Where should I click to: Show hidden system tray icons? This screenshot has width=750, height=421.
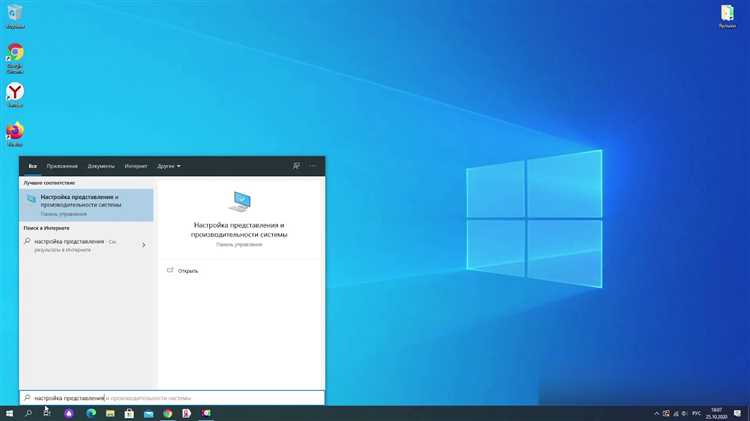point(658,412)
